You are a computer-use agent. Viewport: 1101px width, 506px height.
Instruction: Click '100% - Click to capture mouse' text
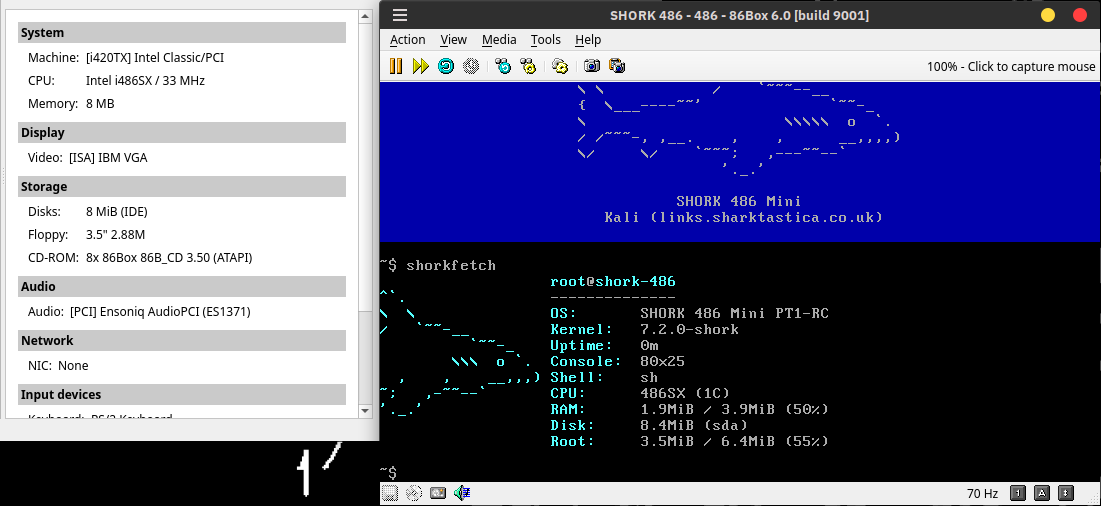tap(1010, 67)
